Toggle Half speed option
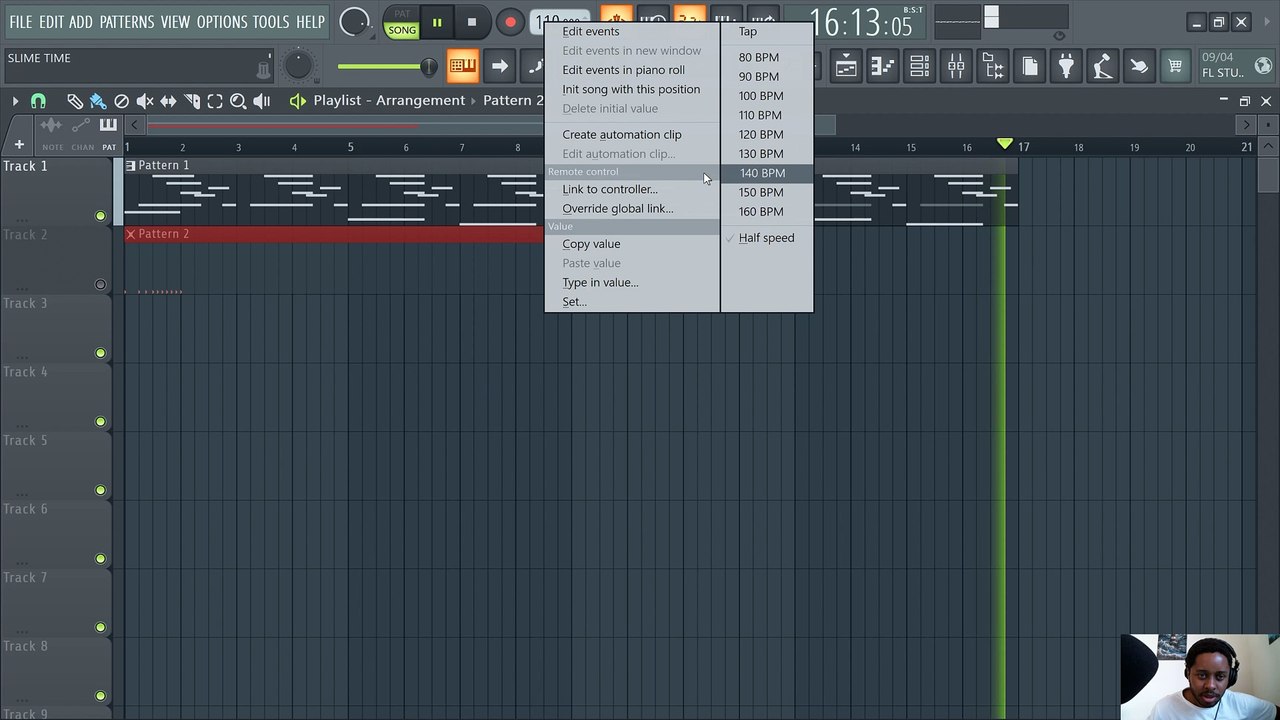This screenshot has height=720, width=1280. tap(766, 238)
